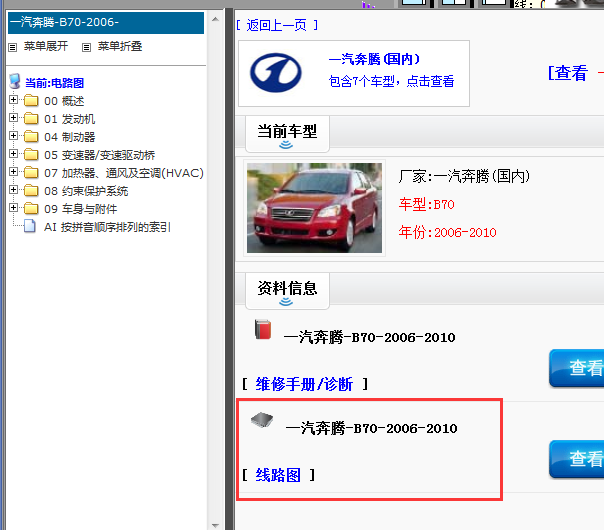The image size is (604, 530).
Task: Open 04 制动器 tree item
Action: [x=69, y=137]
